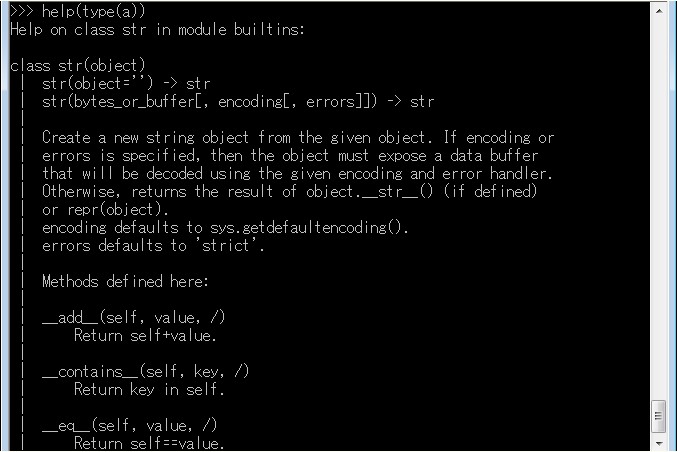Click the 'or repr(object).' line
The width and height of the screenshot is (677, 452).
(x=105, y=210)
